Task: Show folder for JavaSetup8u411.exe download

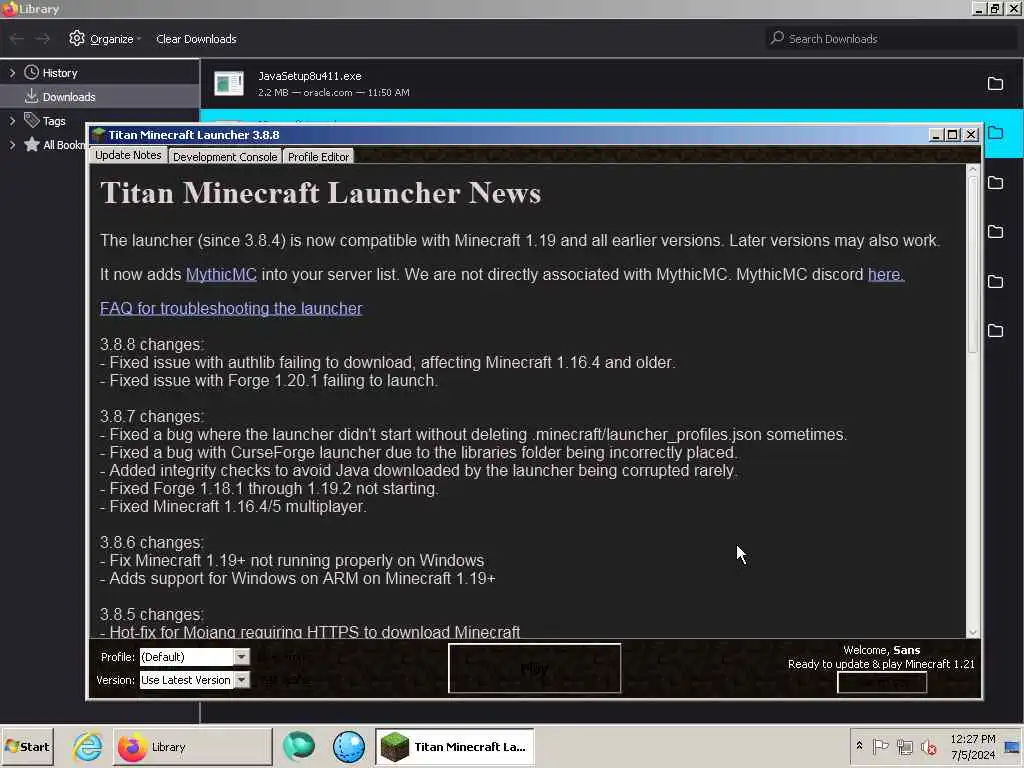Action: click(x=995, y=84)
